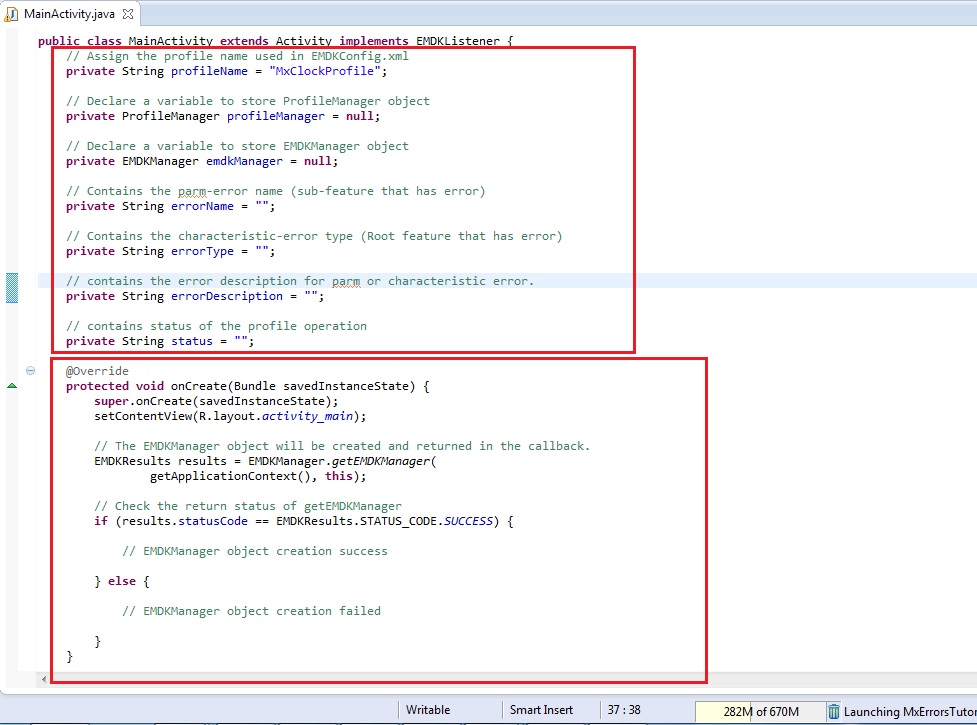Click the horizontal scrollbar left arrow
This screenshot has width=977, height=725.
coord(43,678)
